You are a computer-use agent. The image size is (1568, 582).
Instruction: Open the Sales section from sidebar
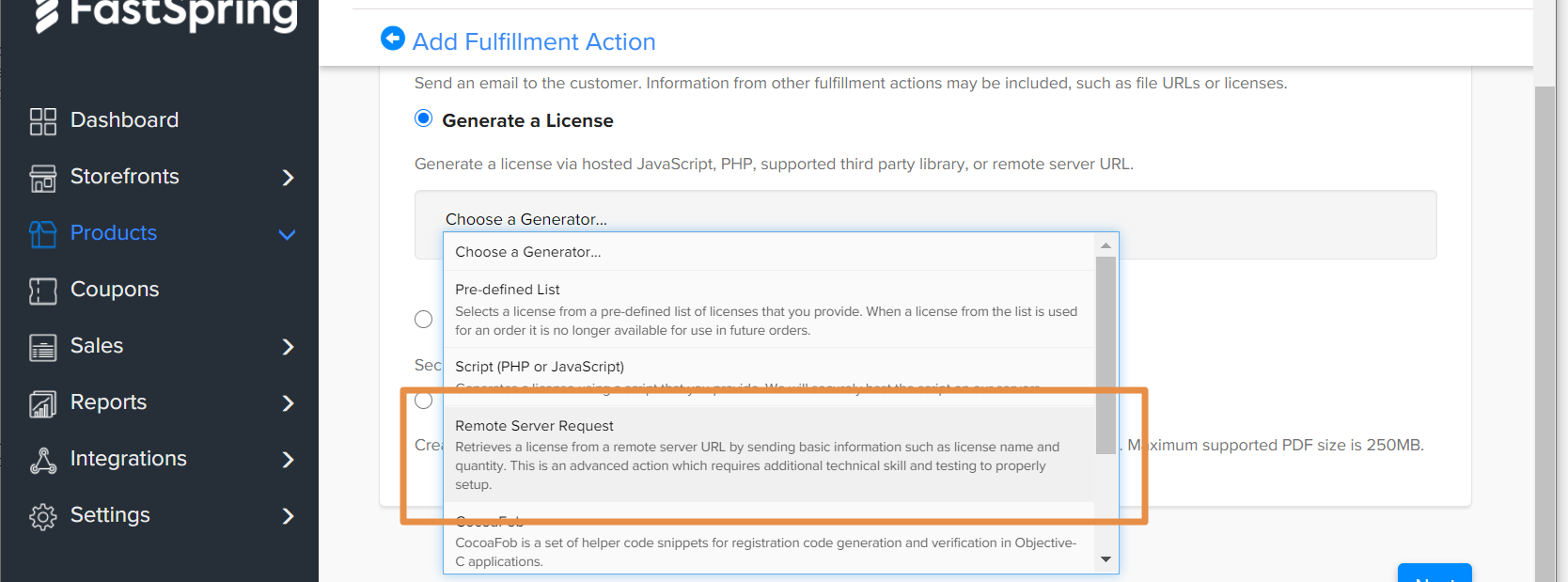point(97,346)
